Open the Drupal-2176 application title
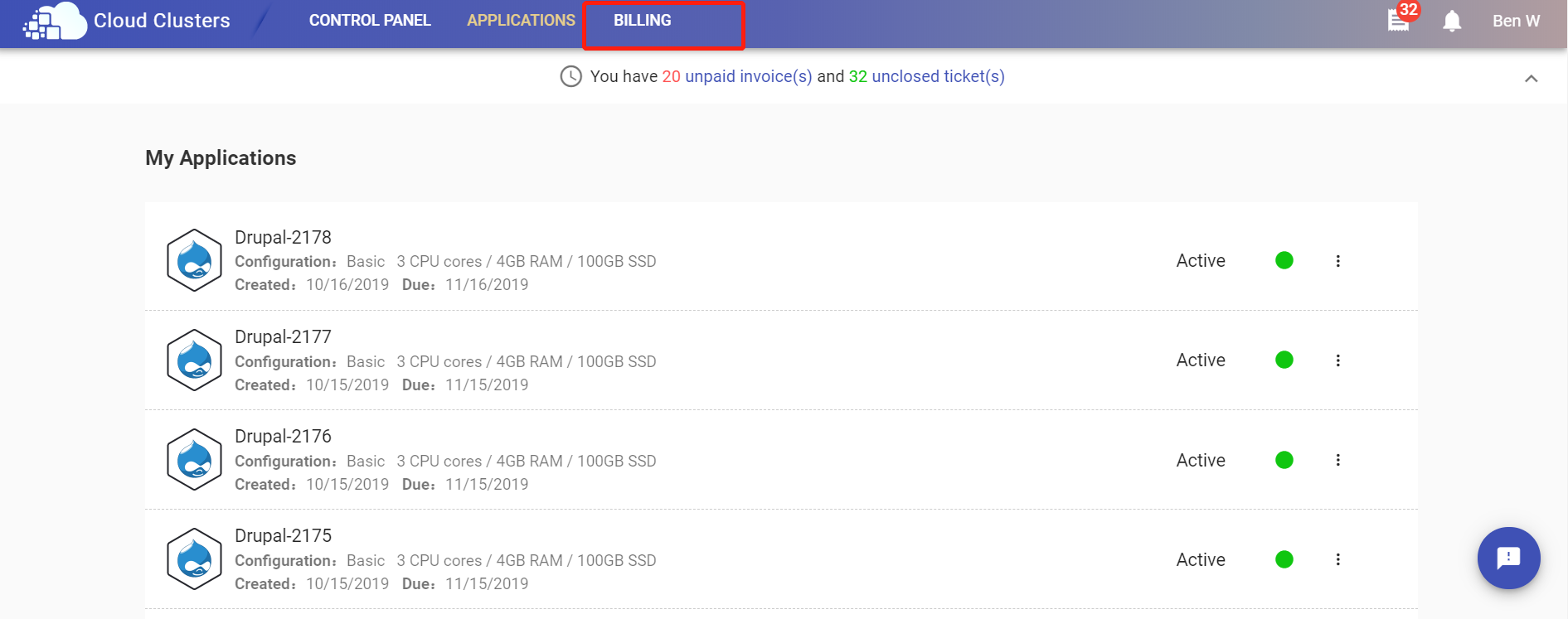The image size is (1568, 619). tap(283, 436)
